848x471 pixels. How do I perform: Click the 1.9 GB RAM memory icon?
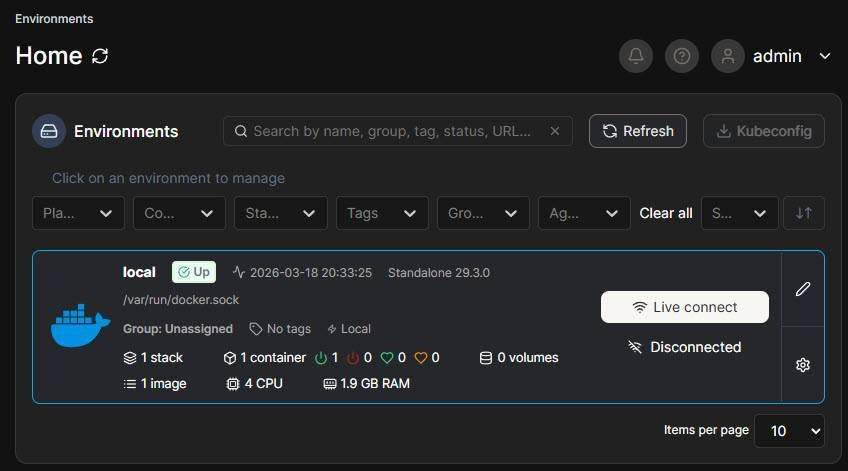click(x=330, y=384)
